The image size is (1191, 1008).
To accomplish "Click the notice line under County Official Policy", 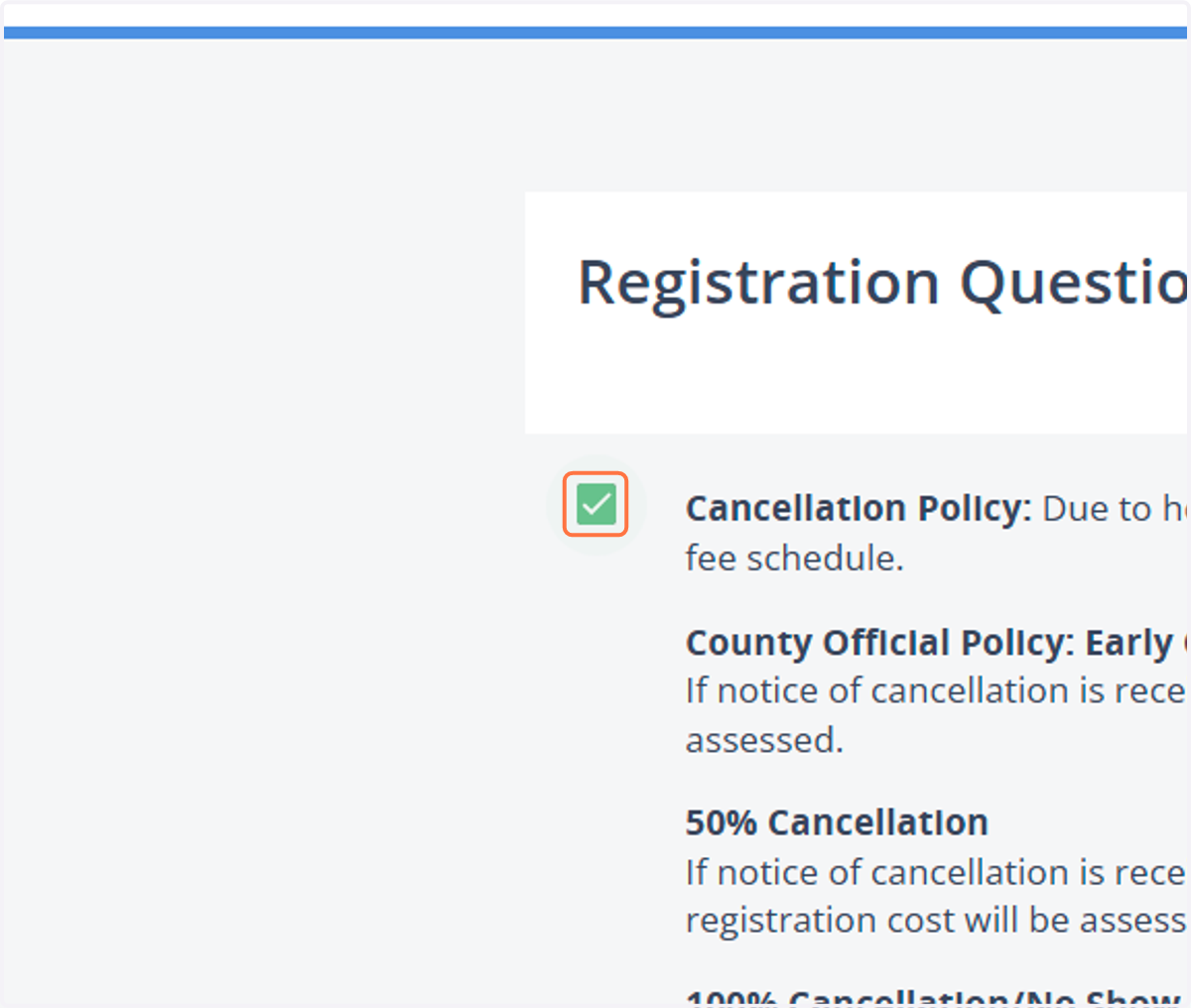I will (x=935, y=691).
